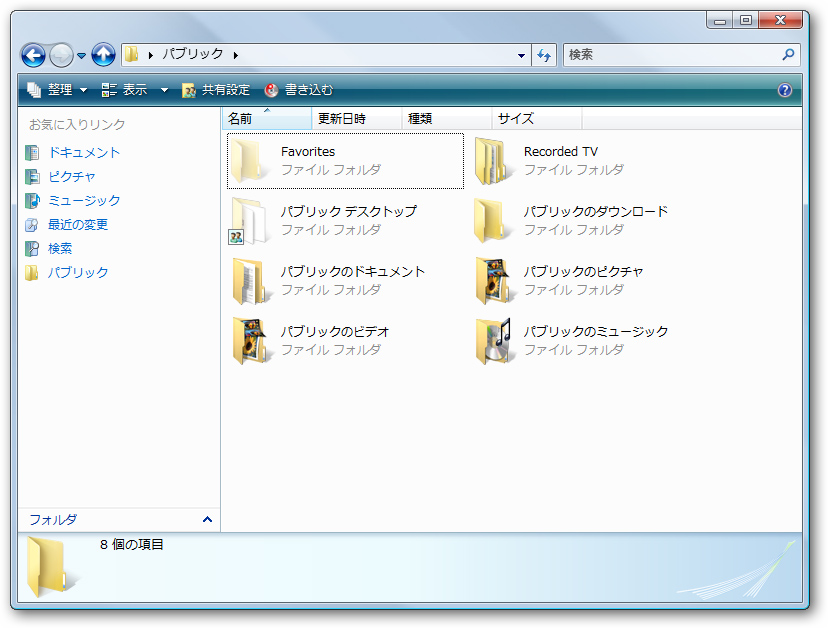Open the help question mark icon

tap(786, 89)
